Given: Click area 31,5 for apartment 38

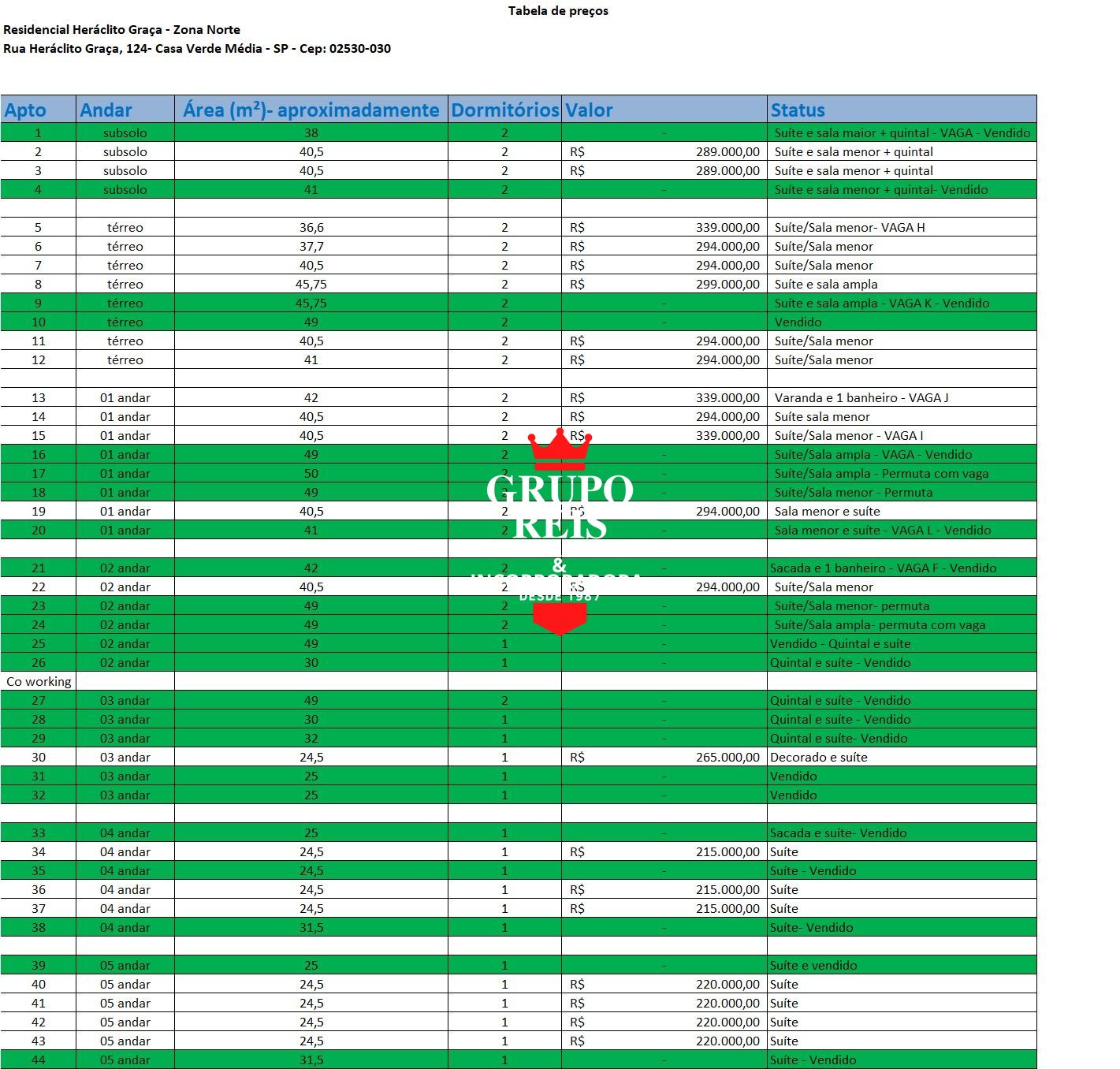Looking at the screenshot, I should coord(311,928).
